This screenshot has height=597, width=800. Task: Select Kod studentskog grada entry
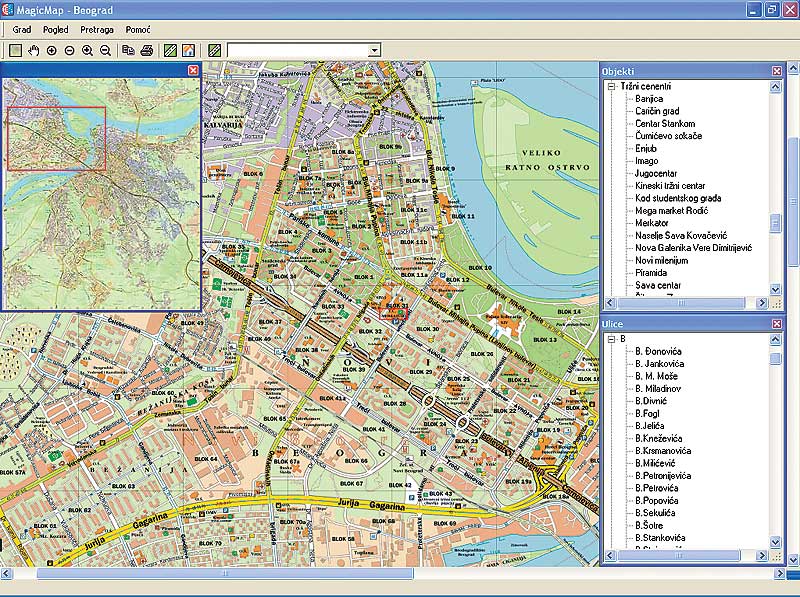point(678,198)
